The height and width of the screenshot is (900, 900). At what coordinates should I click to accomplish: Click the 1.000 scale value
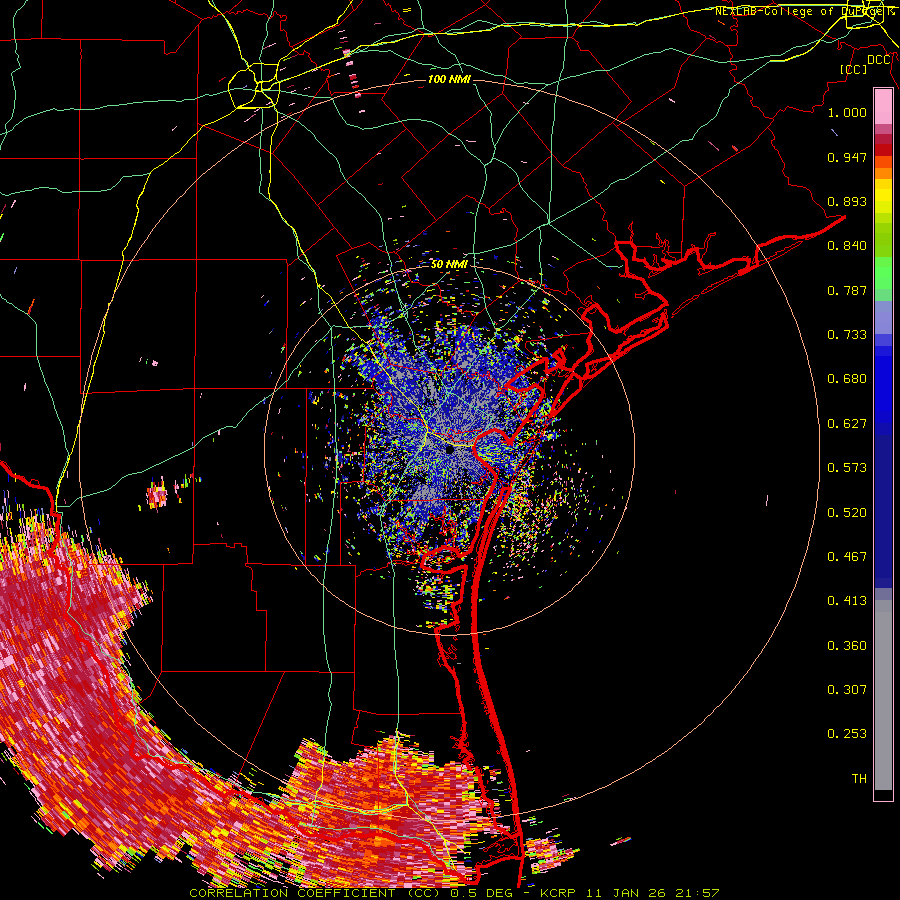coord(847,112)
